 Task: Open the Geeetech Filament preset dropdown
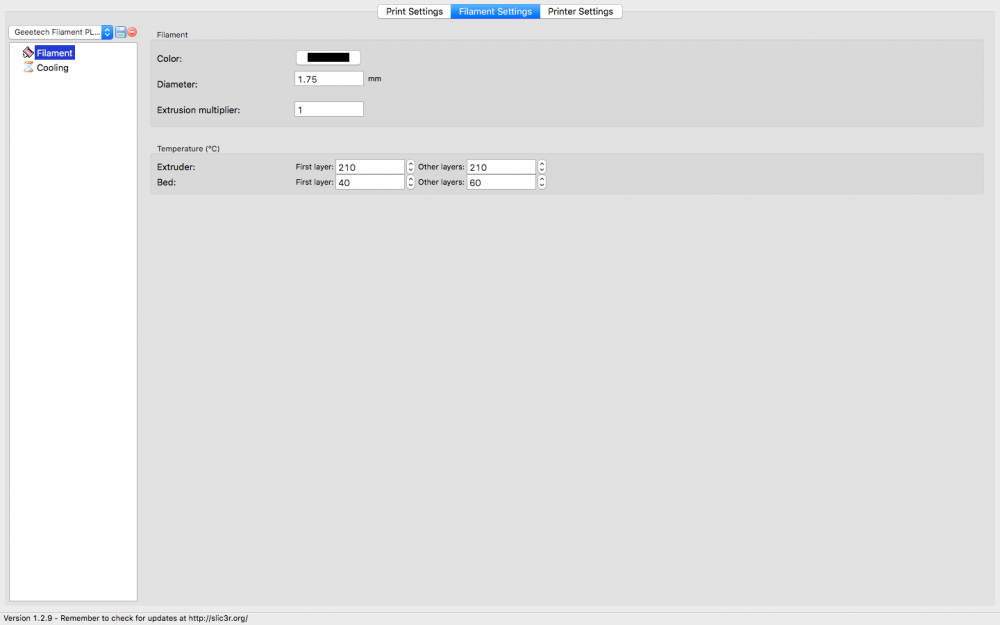61,32
